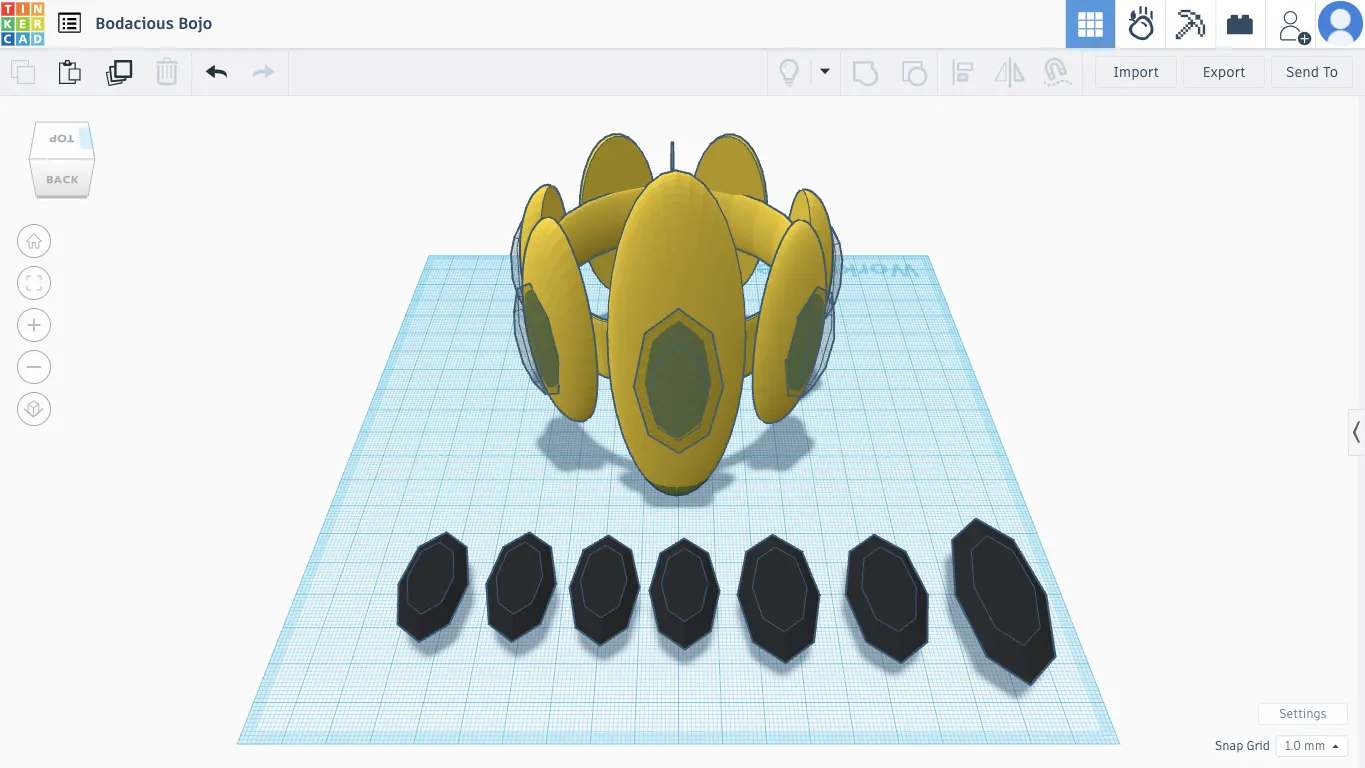Click the Home view icon
Viewport: 1365px width, 768px height.
(x=34, y=241)
